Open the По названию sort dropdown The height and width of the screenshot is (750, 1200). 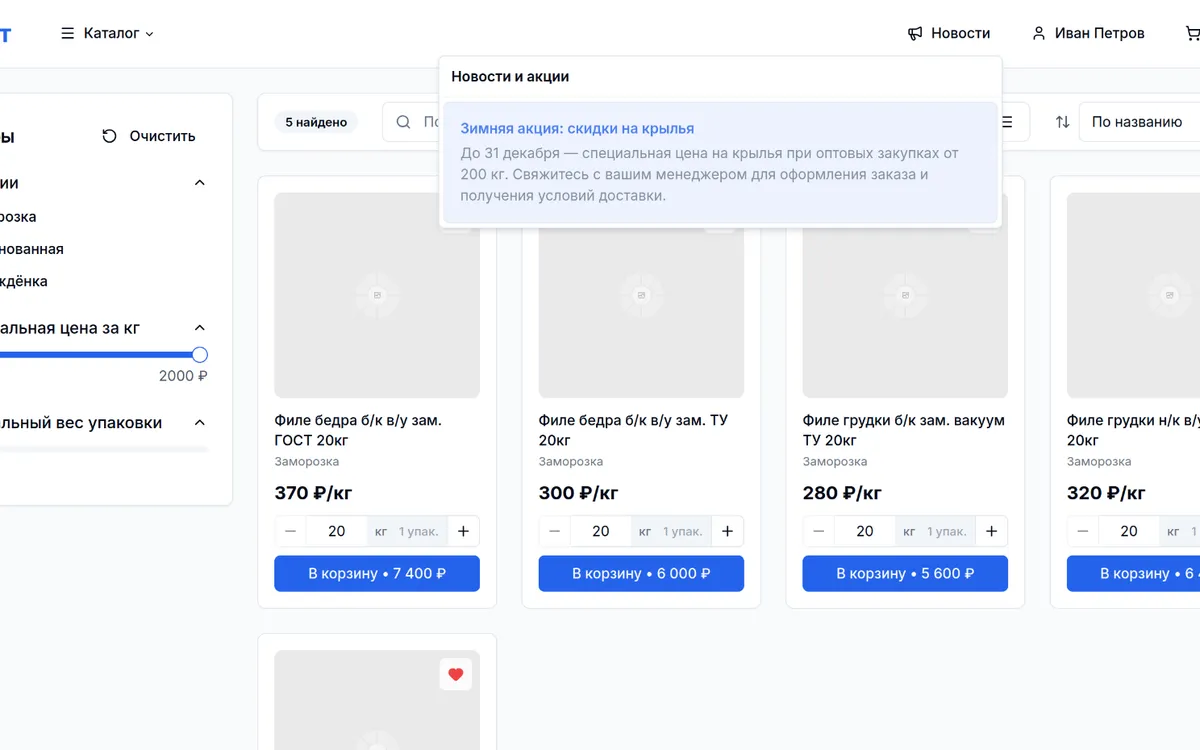(1140, 122)
